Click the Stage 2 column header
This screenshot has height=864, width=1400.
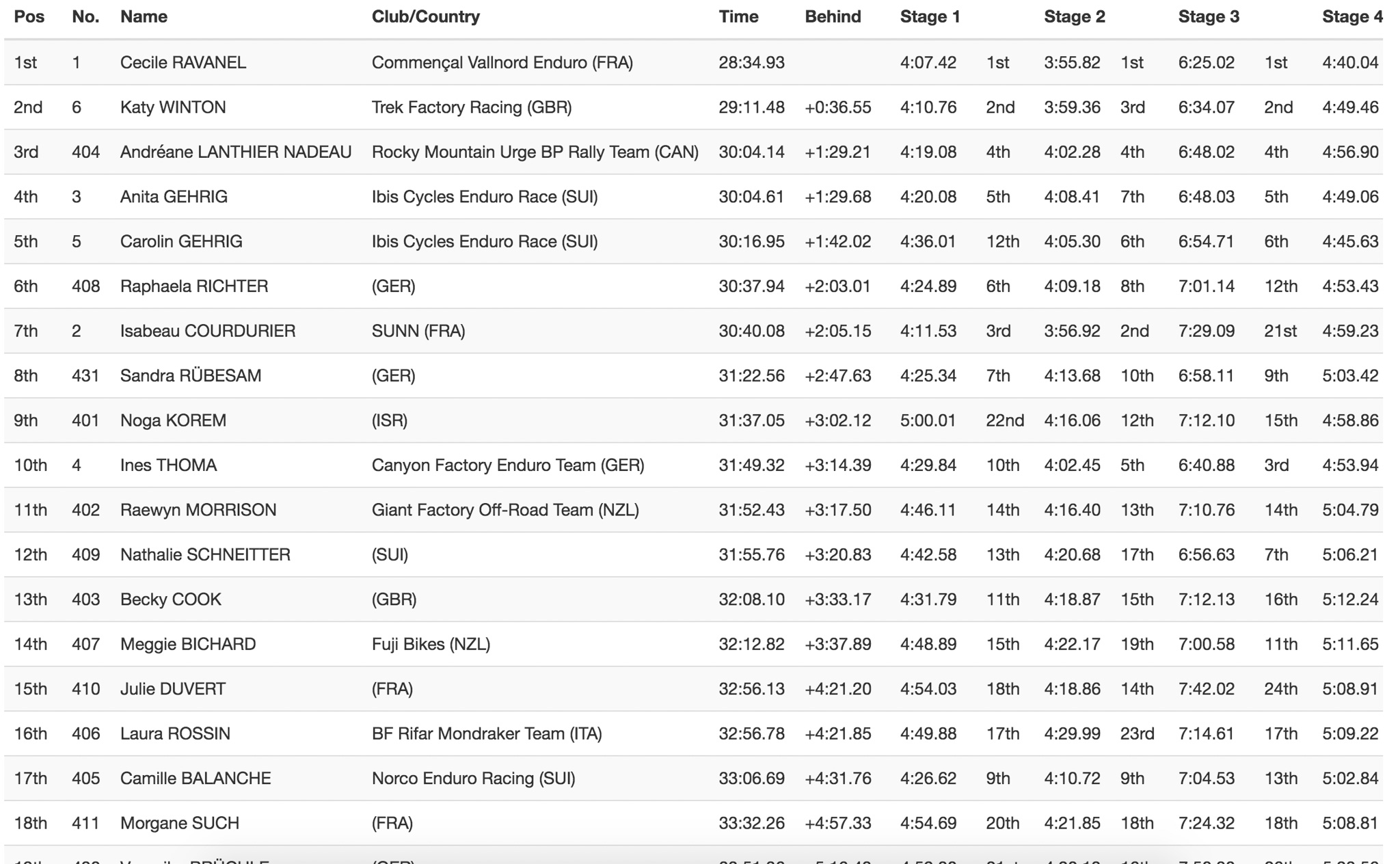coord(1074,17)
